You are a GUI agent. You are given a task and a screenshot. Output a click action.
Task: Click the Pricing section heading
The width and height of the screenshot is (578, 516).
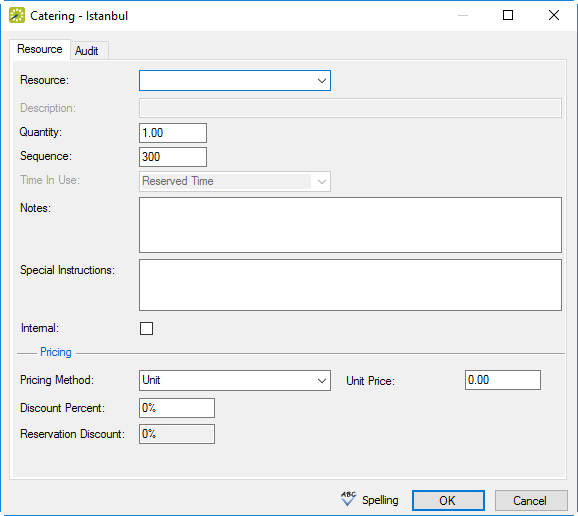point(56,352)
